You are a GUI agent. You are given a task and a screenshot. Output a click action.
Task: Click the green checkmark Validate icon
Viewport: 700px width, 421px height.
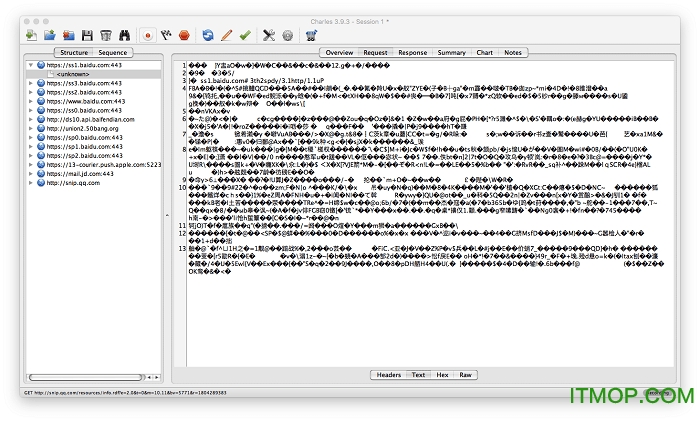(x=246, y=35)
